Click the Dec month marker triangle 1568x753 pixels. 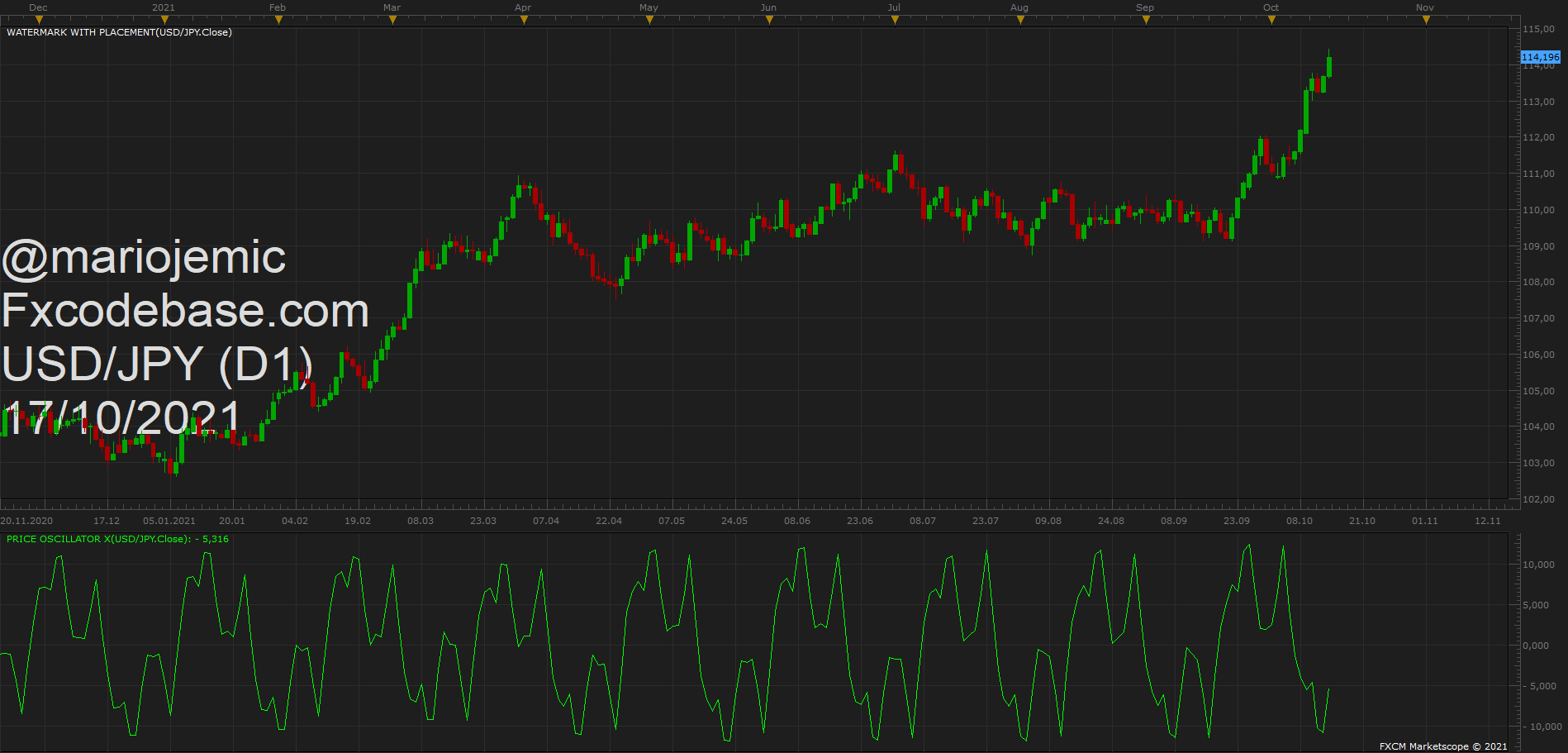click(39, 20)
